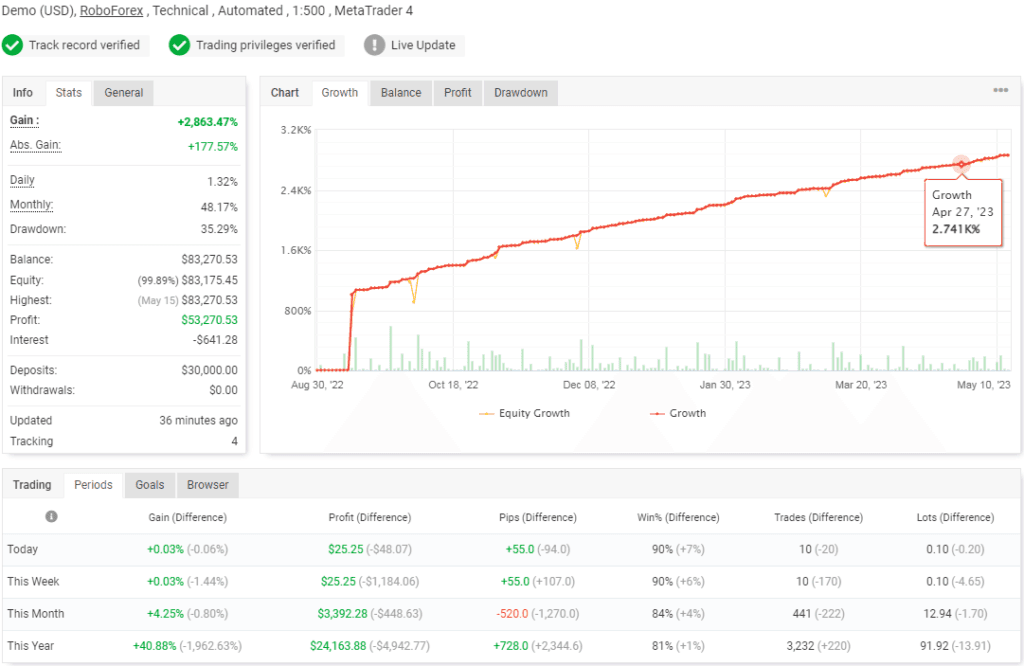
Task: Select the Trading tab
Action: click(x=32, y=485)
